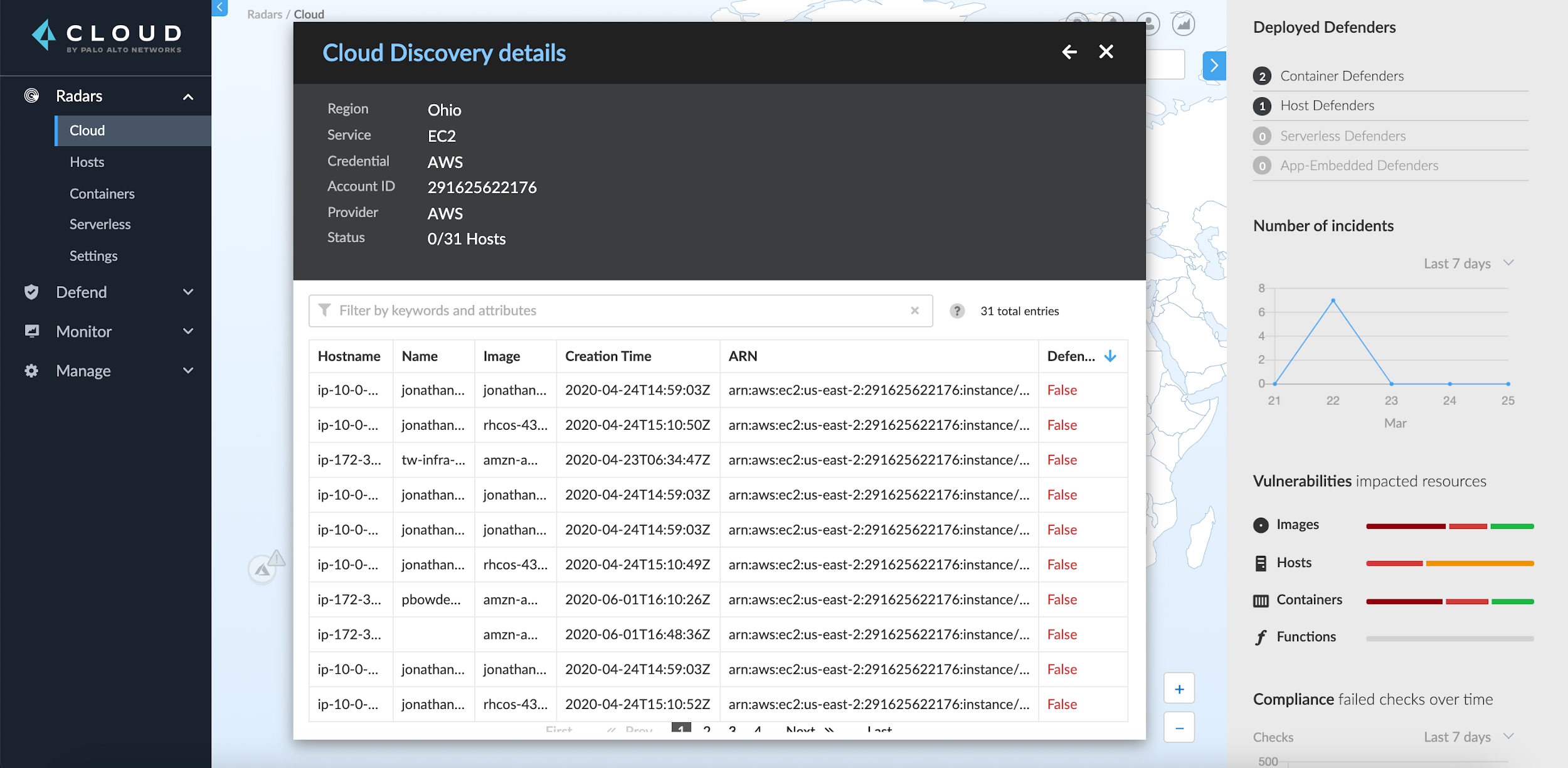Open Container Defenders link
The height and width of the screenshot is (768, 1568).
1342,76
